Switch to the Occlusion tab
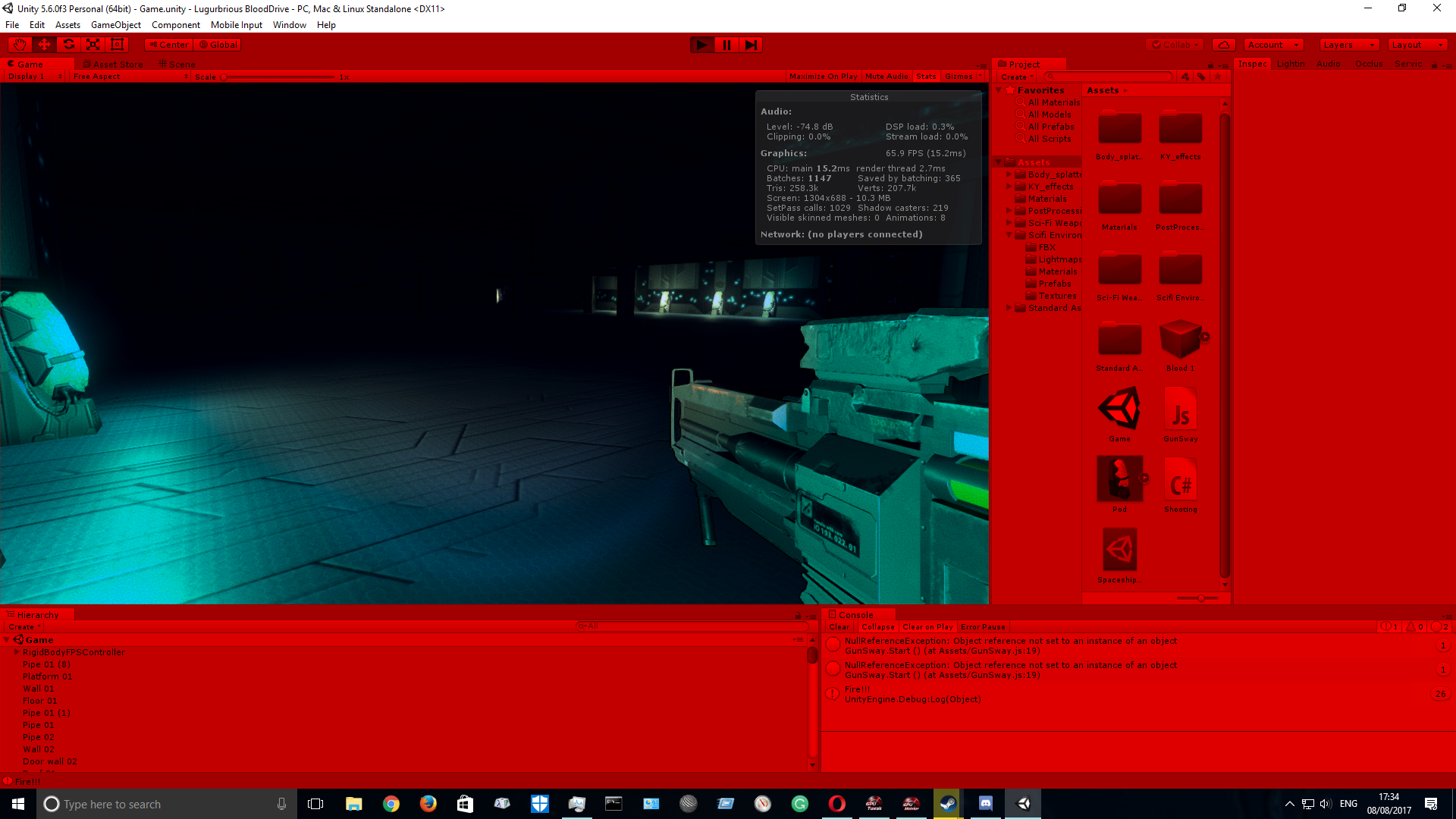Viewport: 1456px width, 819px height. [x=1369, y=64]
